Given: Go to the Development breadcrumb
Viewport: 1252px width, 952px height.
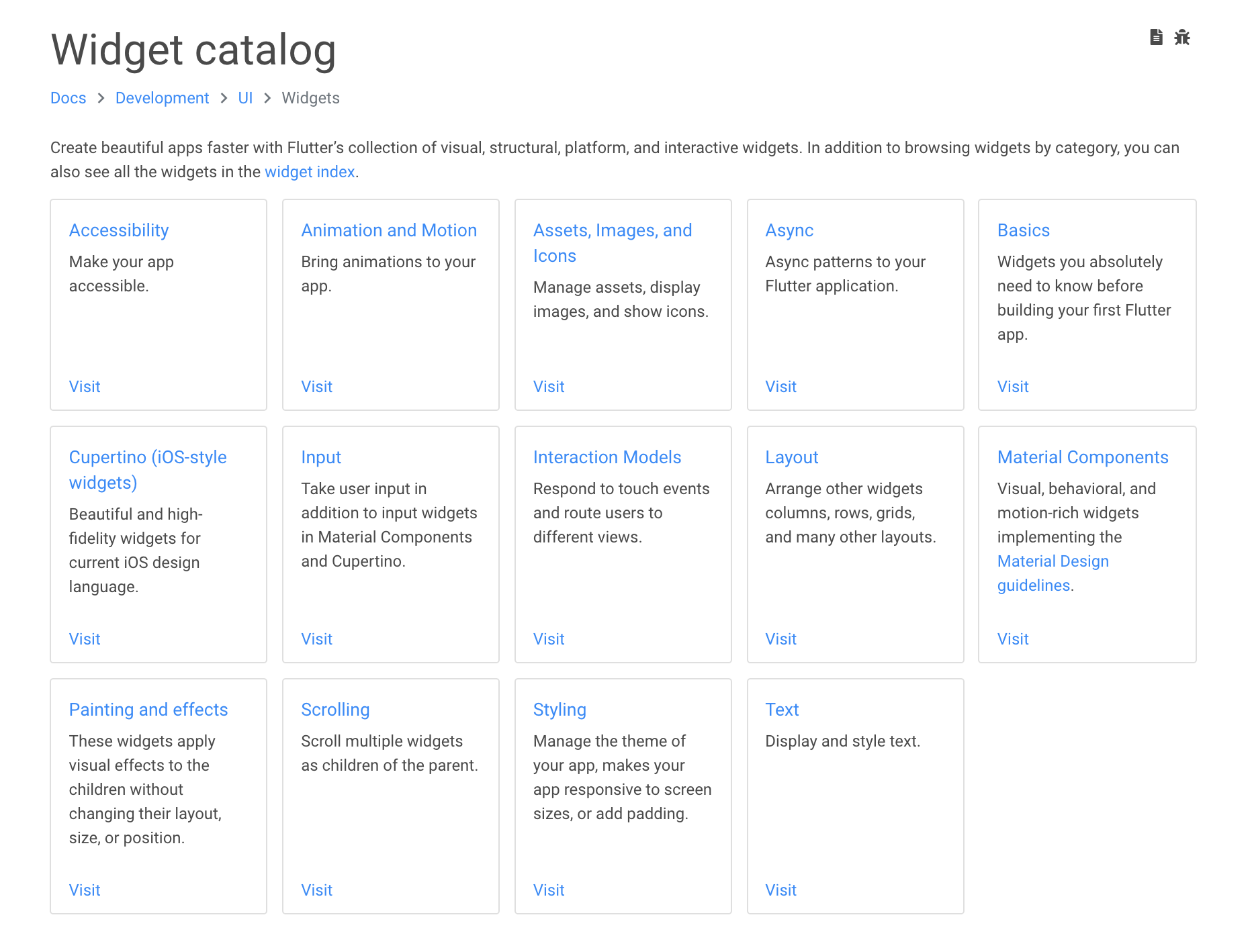Looking at the screenshot, I should (x=162, y=98).
